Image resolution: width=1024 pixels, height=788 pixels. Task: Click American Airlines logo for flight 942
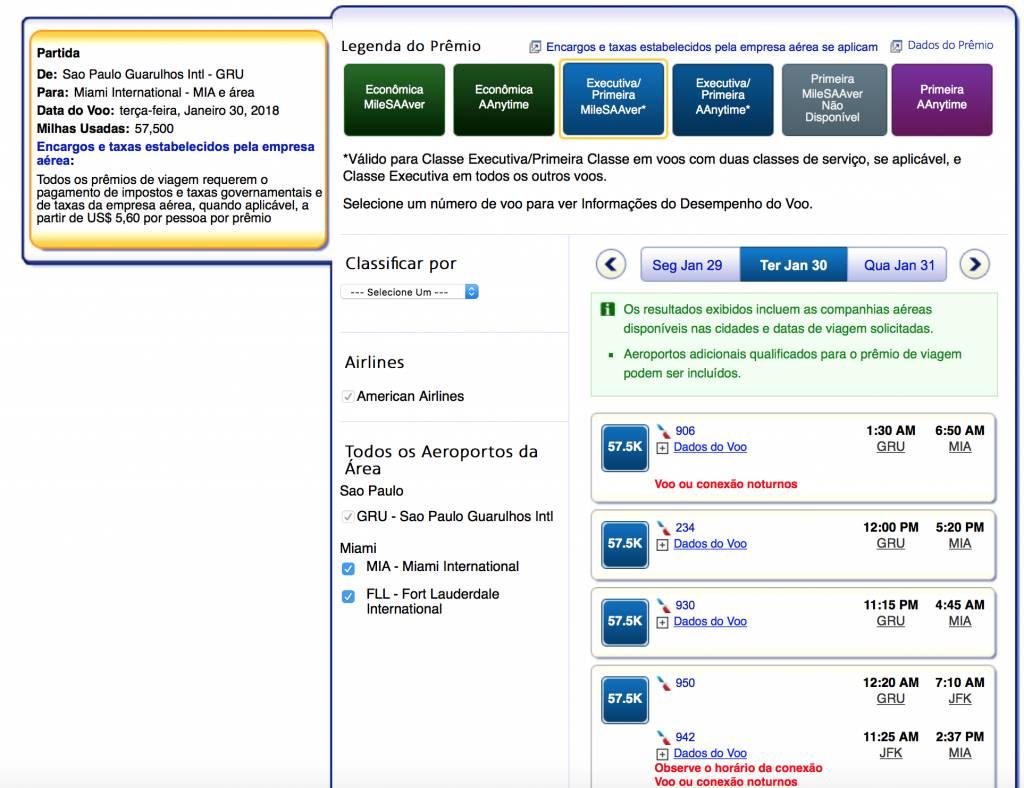click(664, 737)
